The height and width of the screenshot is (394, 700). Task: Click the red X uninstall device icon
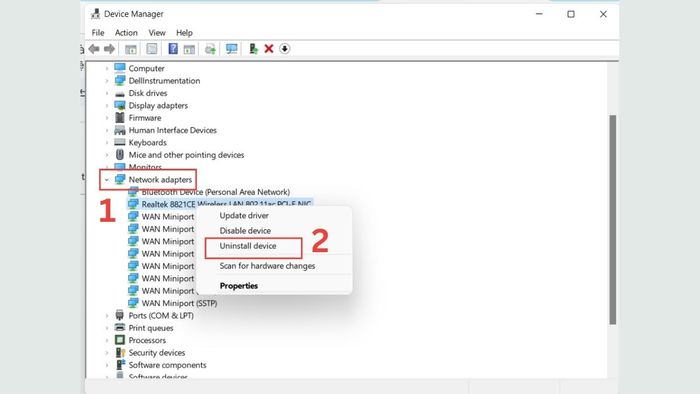coord(269,49)
